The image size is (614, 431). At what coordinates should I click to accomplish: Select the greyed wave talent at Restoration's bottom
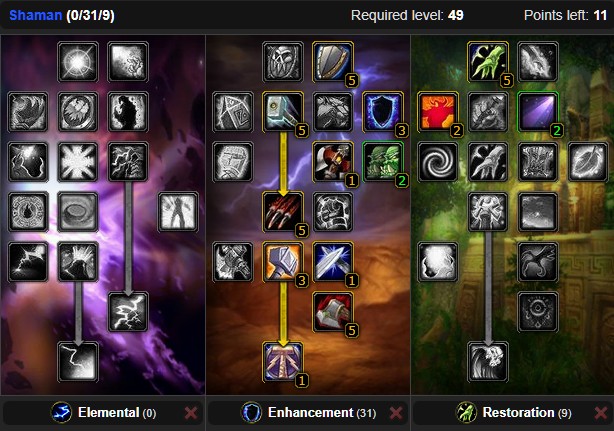point(488,362)
